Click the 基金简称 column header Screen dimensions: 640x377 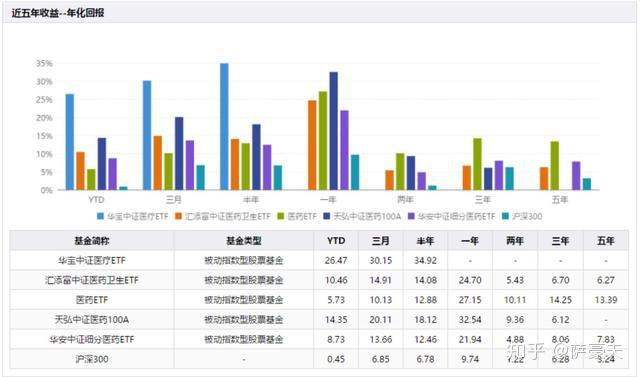92,241
